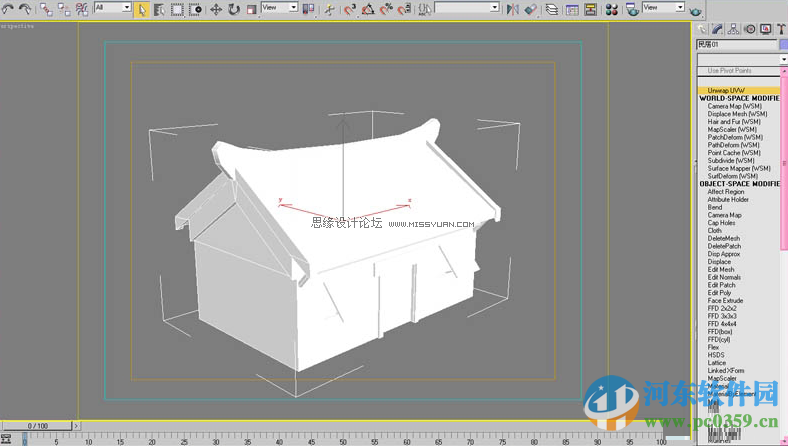Click the Undo arrow icon
The image size is (788, 446).
click(6, 9)
